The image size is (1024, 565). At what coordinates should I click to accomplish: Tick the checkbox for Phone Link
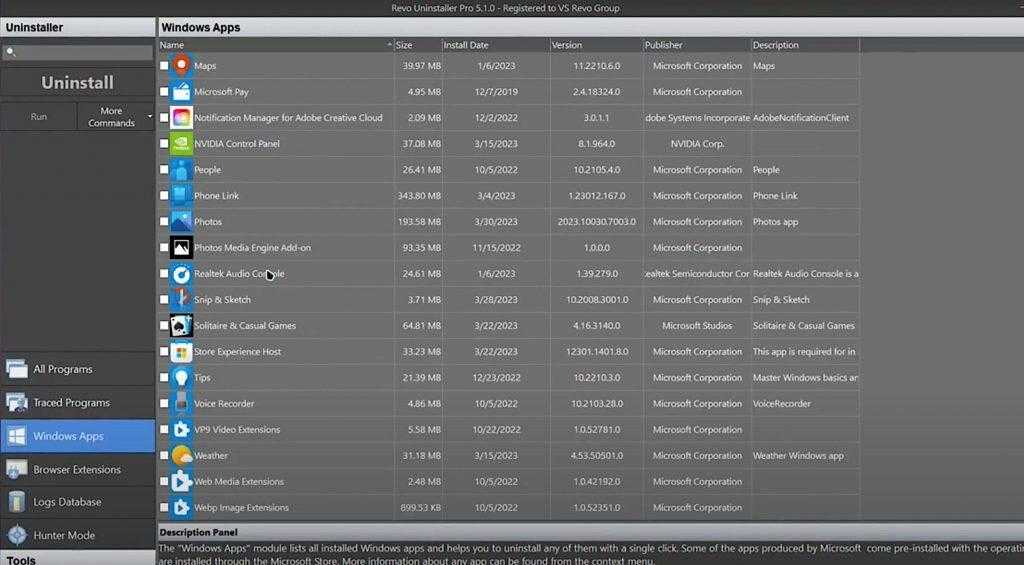point(164,196)
